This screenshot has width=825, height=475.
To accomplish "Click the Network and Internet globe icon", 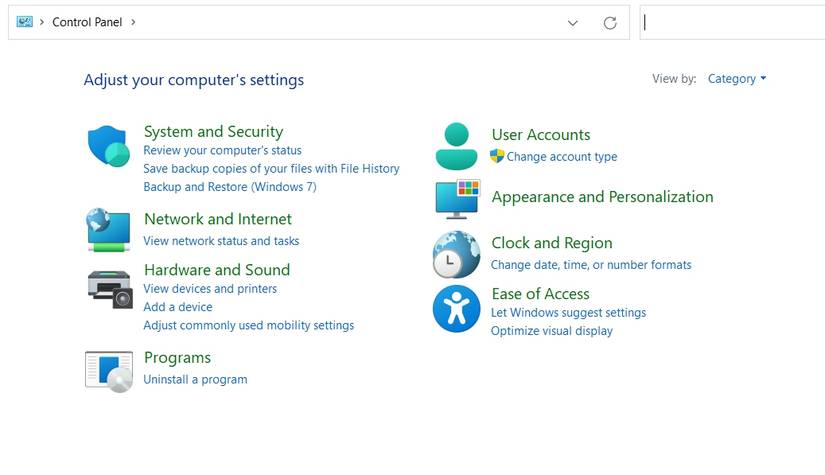I will pyautogui.click(x=108, y=230).
